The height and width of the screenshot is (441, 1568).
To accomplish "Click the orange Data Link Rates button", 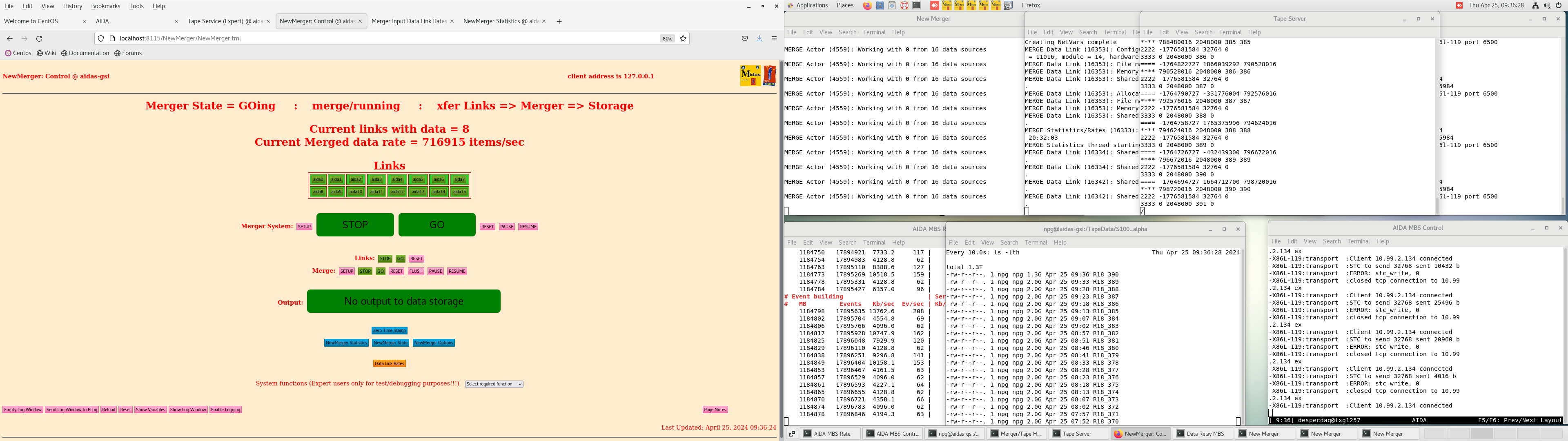I will pyautogui.click(x=389, y=364).
